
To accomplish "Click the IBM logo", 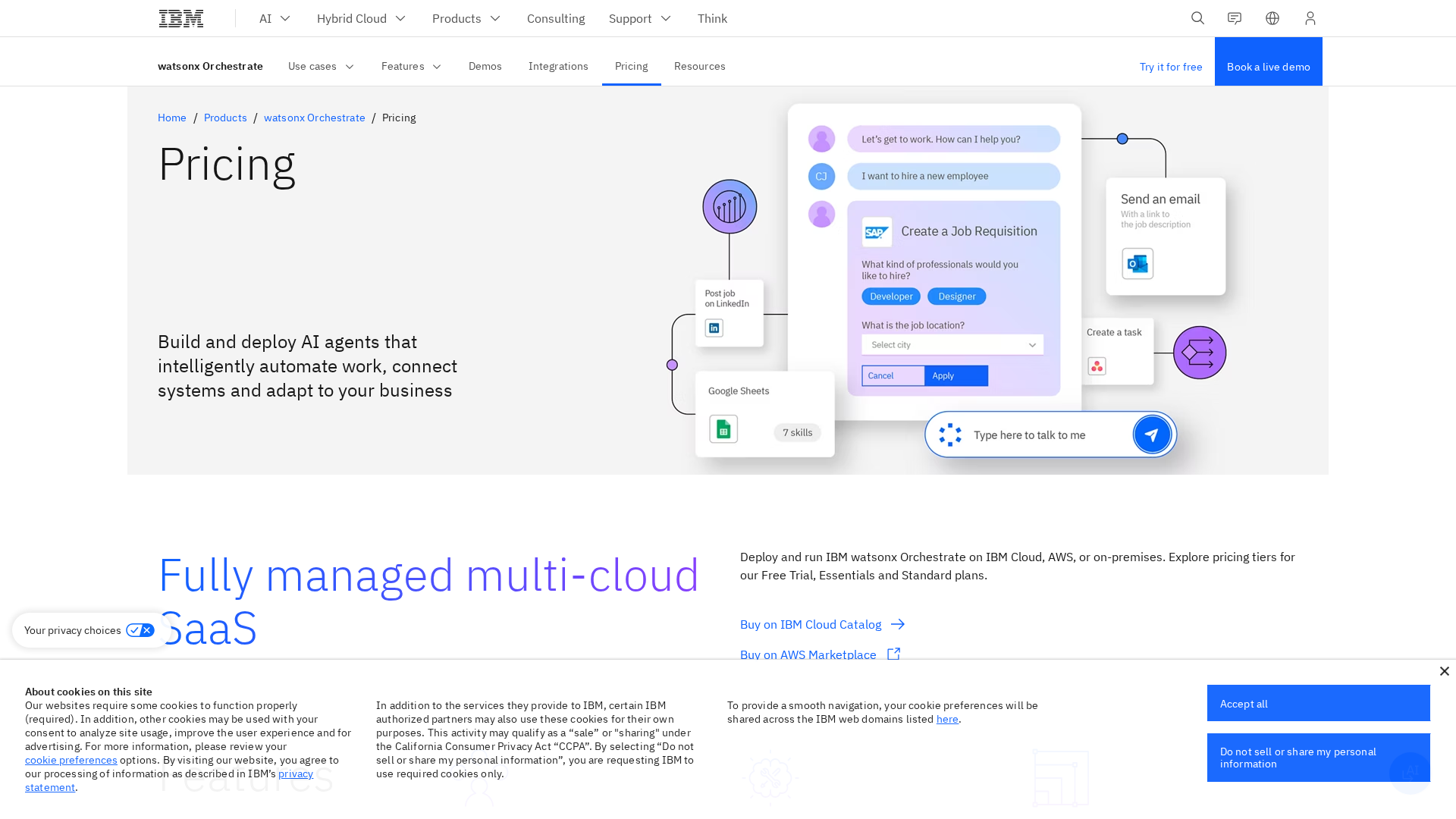I will point(180,18).
